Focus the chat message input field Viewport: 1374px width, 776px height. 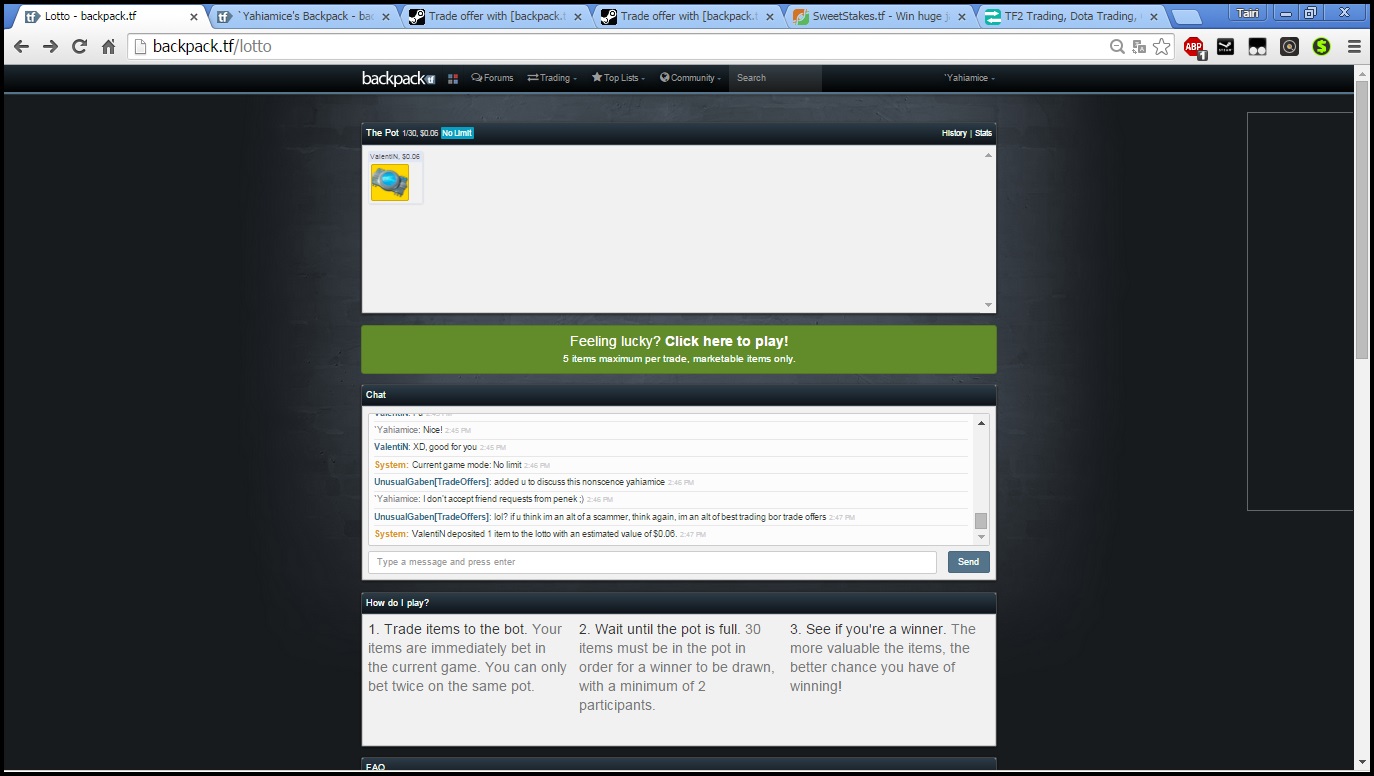tap(652, 562)
